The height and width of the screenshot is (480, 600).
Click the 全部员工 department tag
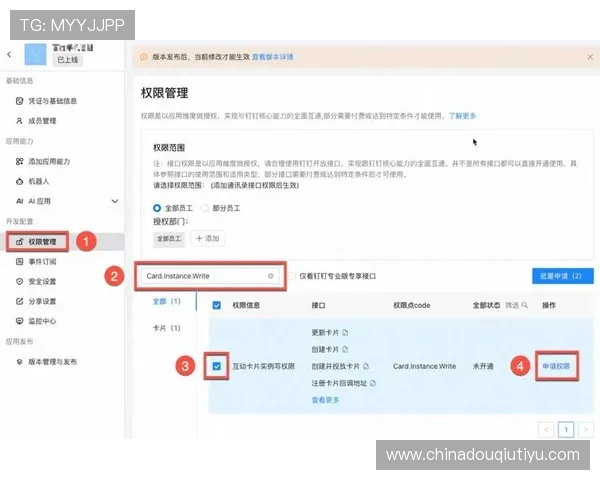click(x=169, y=239)
